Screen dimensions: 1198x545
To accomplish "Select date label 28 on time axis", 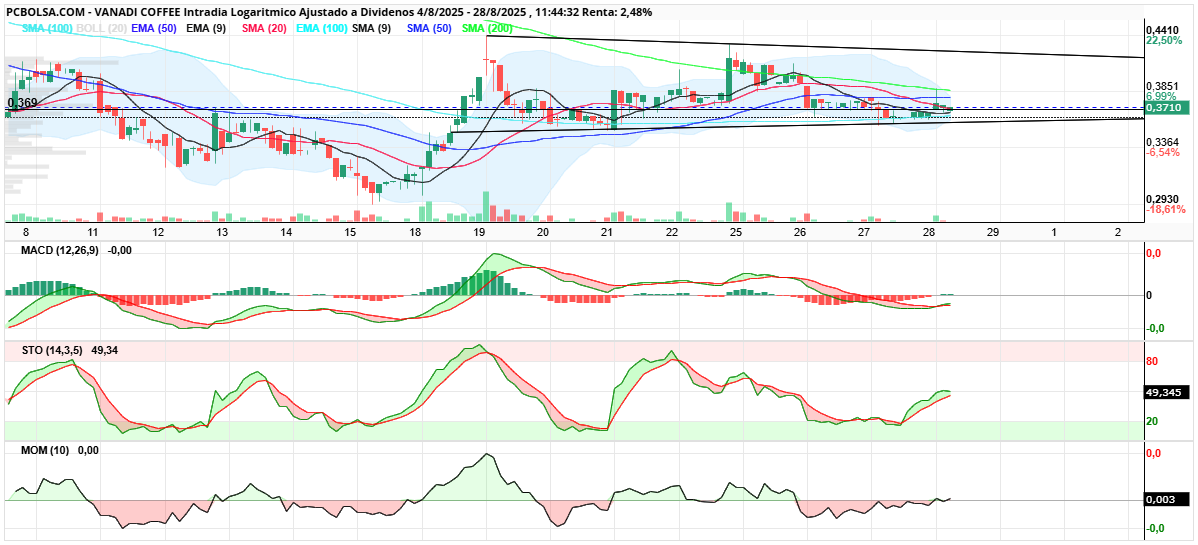I will tap(928, 232).
